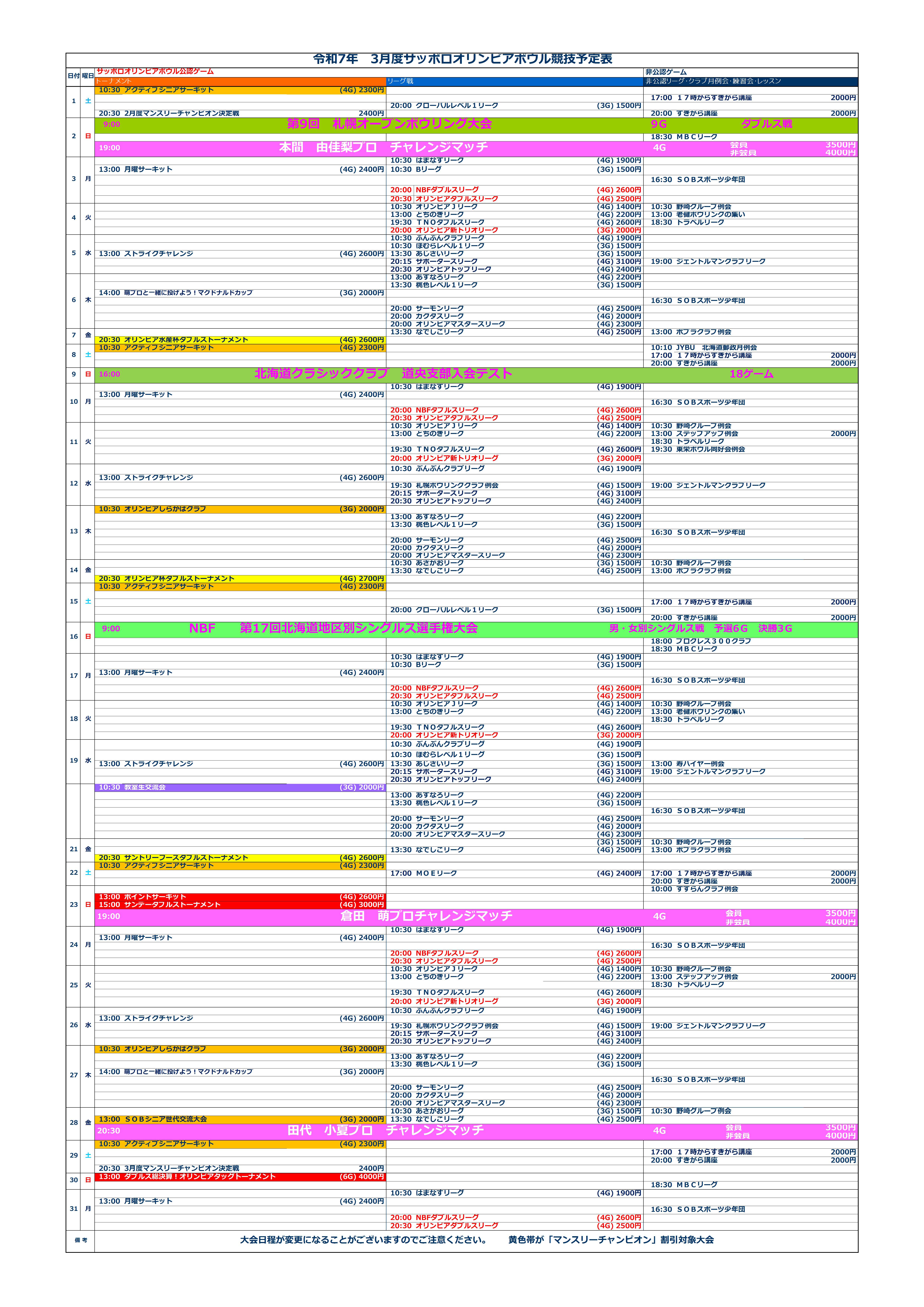Select the orange "トーナメント" header cell

point(240,81)
